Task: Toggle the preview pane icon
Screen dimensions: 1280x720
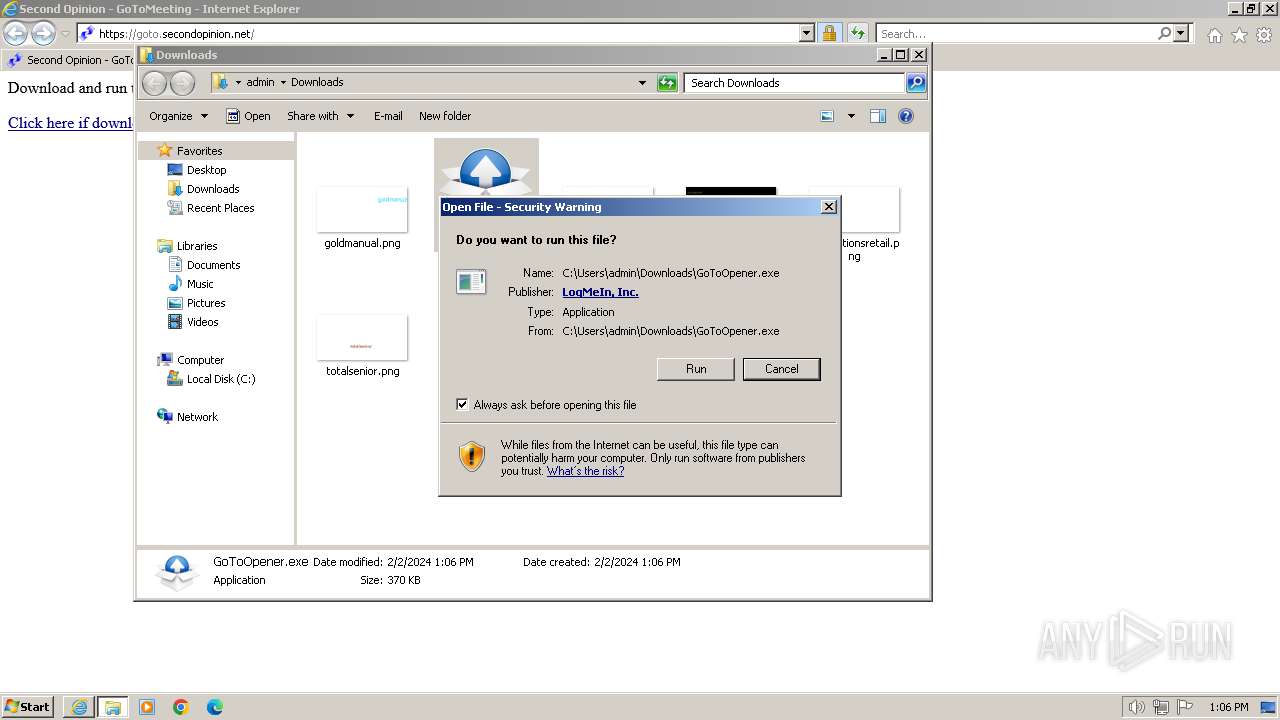Action: point(878,116)
